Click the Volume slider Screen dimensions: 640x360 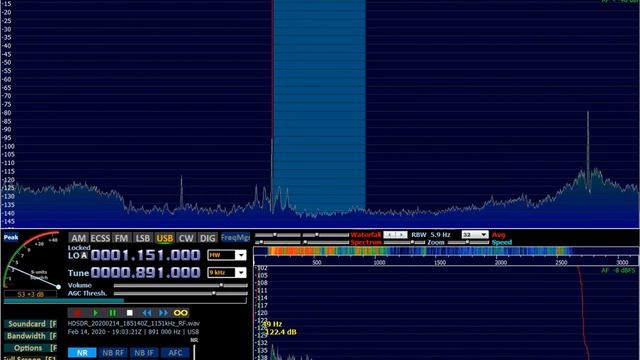pos(180,285)
